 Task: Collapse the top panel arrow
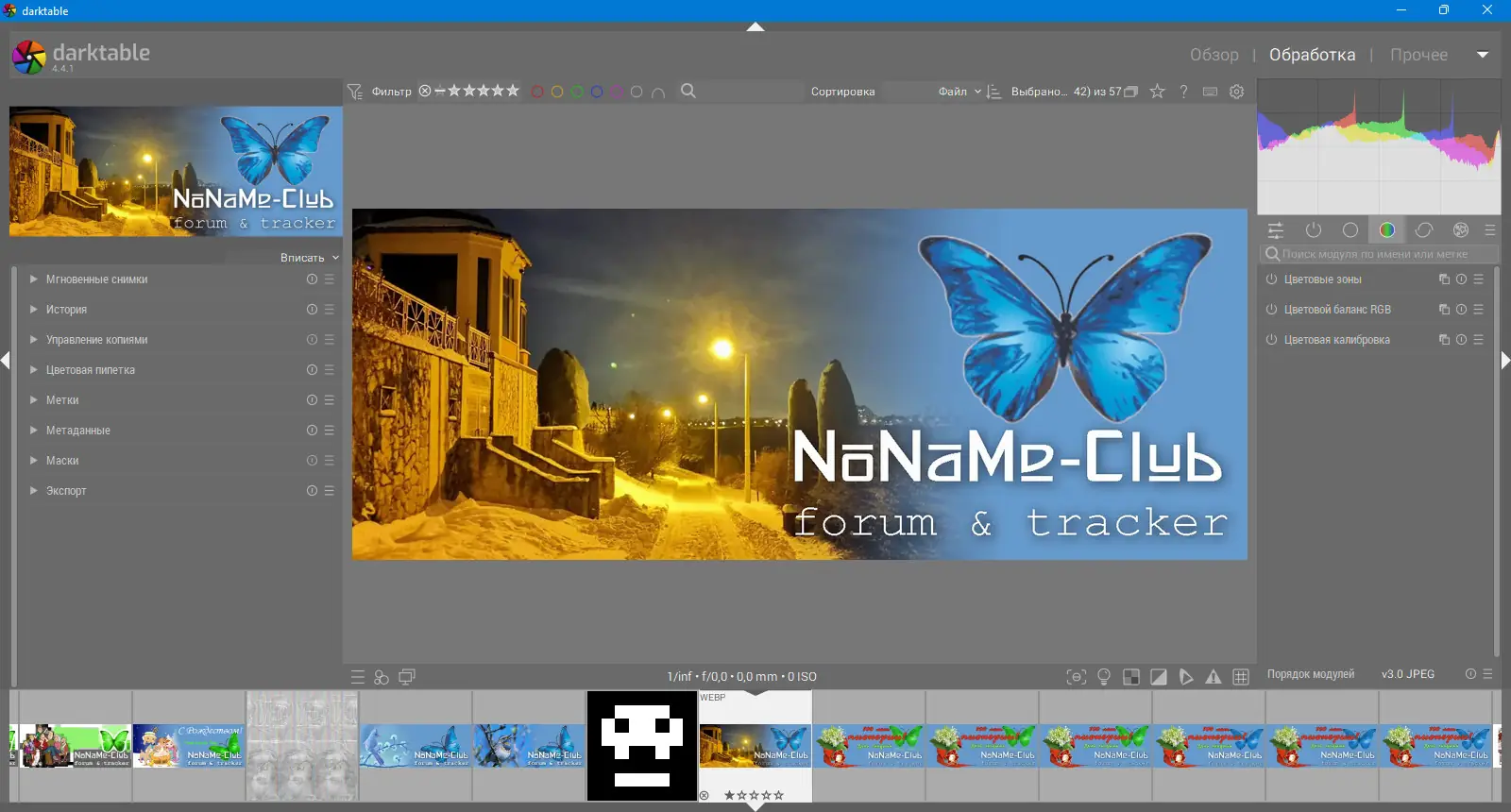755,26
